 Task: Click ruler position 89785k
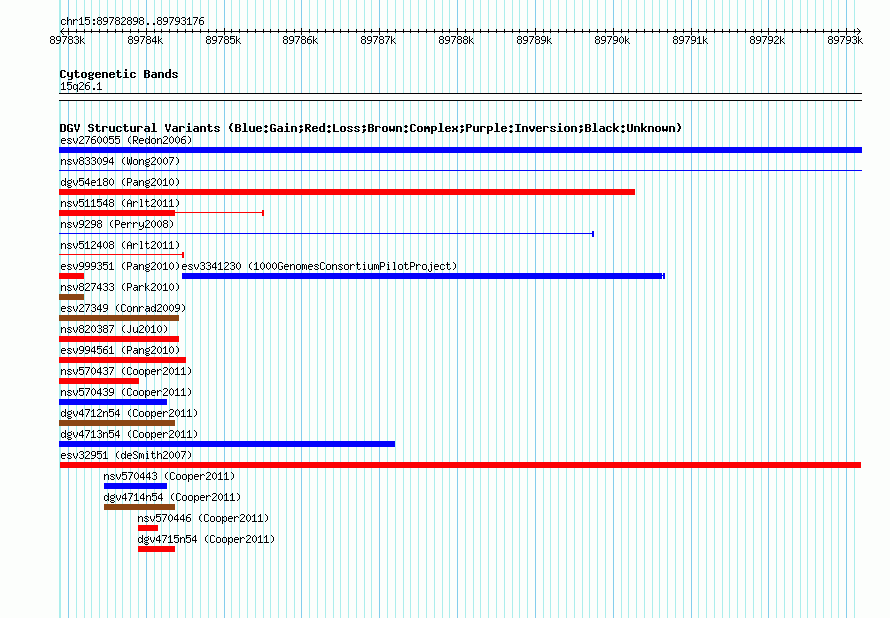223,40
